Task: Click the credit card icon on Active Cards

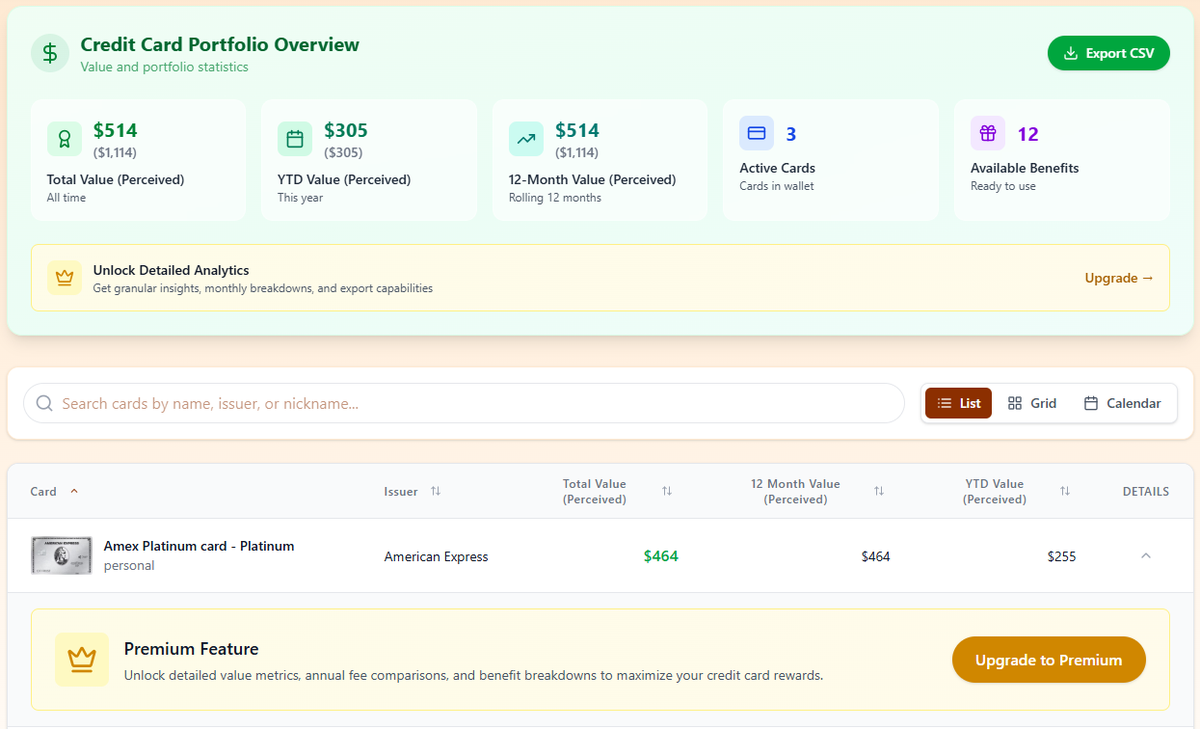Action: (x=756, y=133)
